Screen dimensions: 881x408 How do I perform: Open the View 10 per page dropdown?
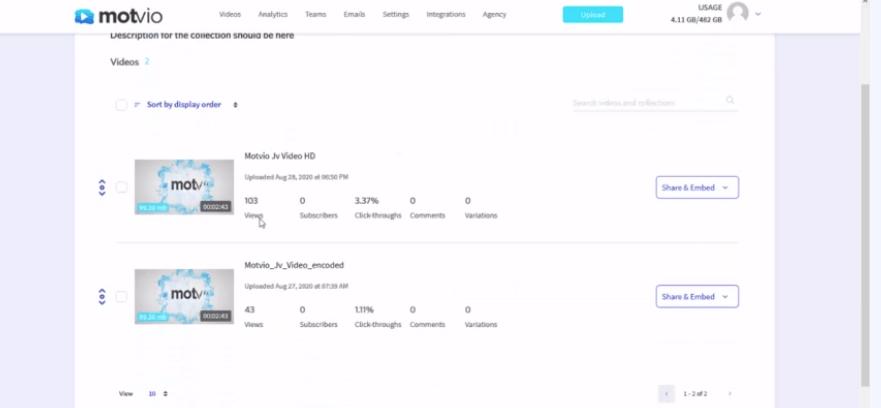coord(157,393)
